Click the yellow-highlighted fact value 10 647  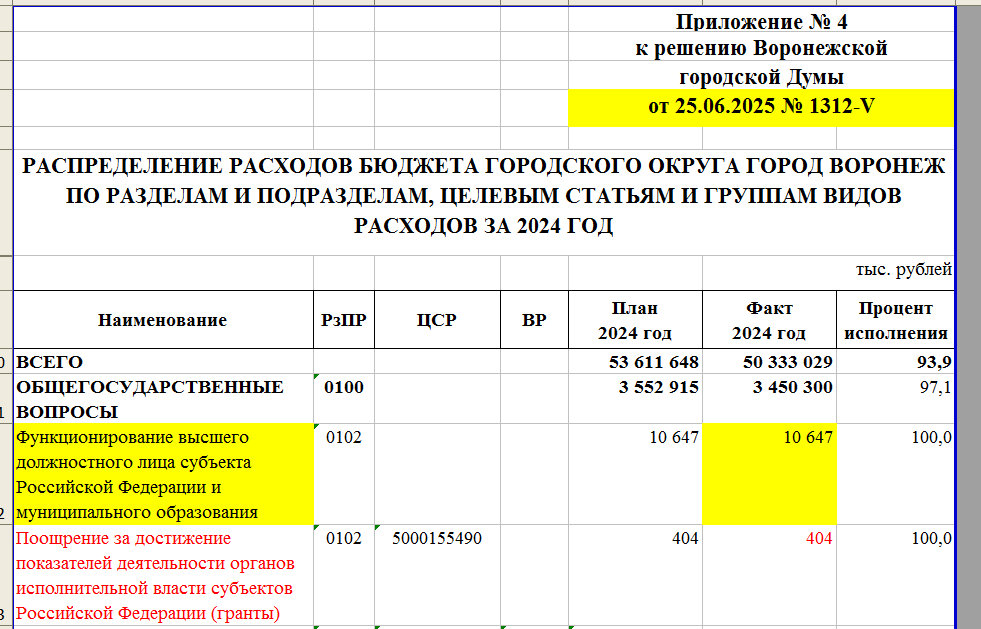coord(768,474)
